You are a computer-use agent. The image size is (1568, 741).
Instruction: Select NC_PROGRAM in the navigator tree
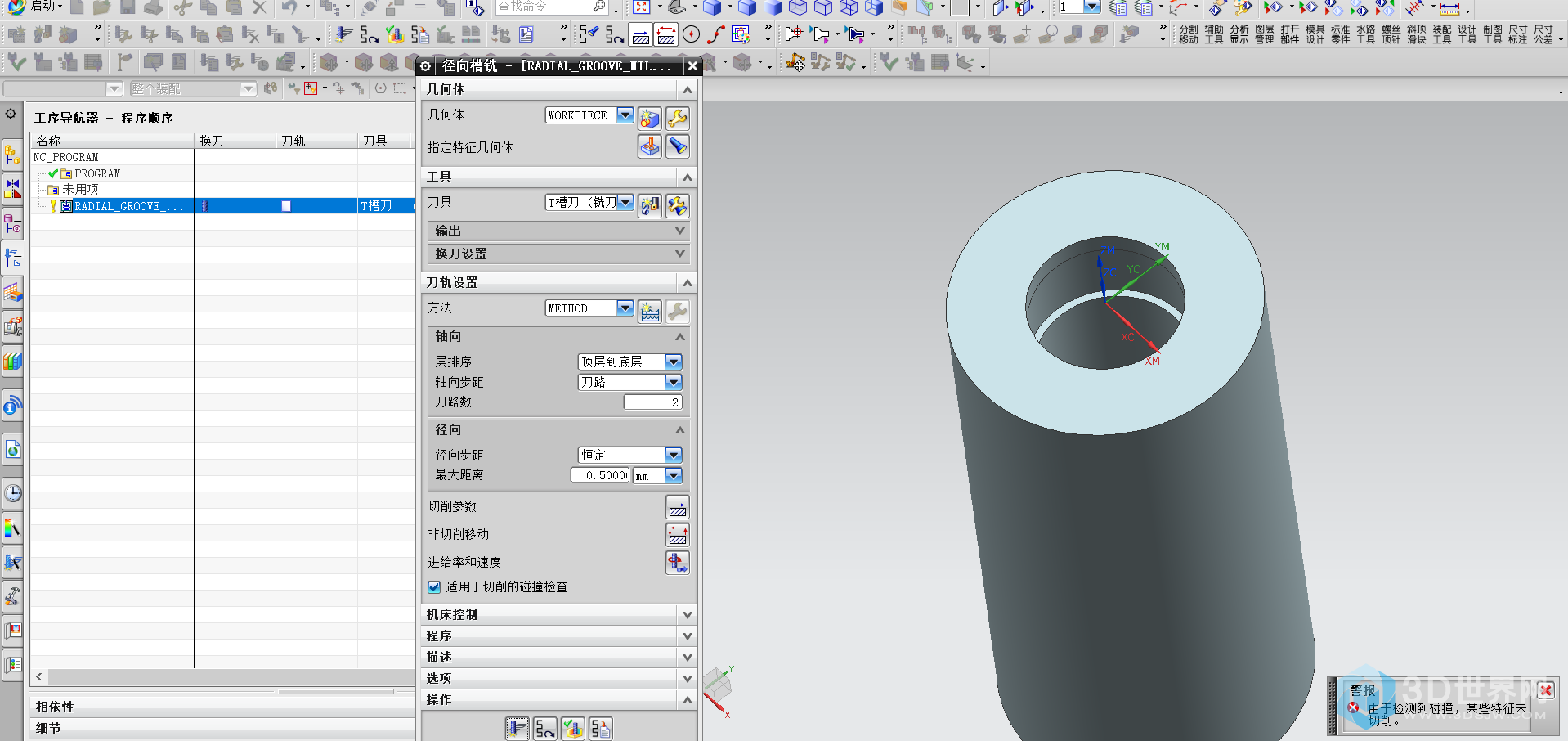coord(66,157)
